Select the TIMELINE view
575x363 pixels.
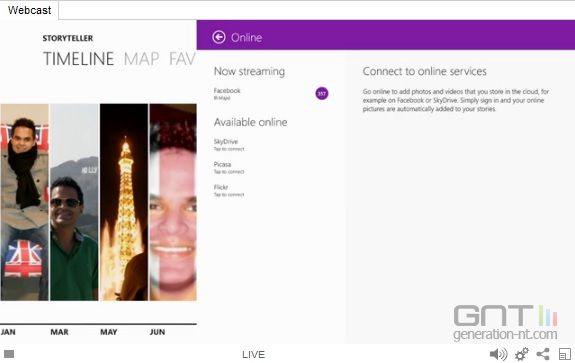tap(78, 59)
